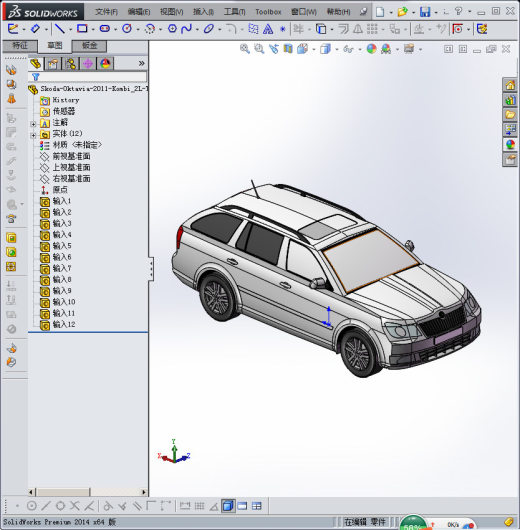The height and width of the screenshot is (530, 520).
Task: Select the Corner Rectangle sketch tool
Action: [82, 29]
